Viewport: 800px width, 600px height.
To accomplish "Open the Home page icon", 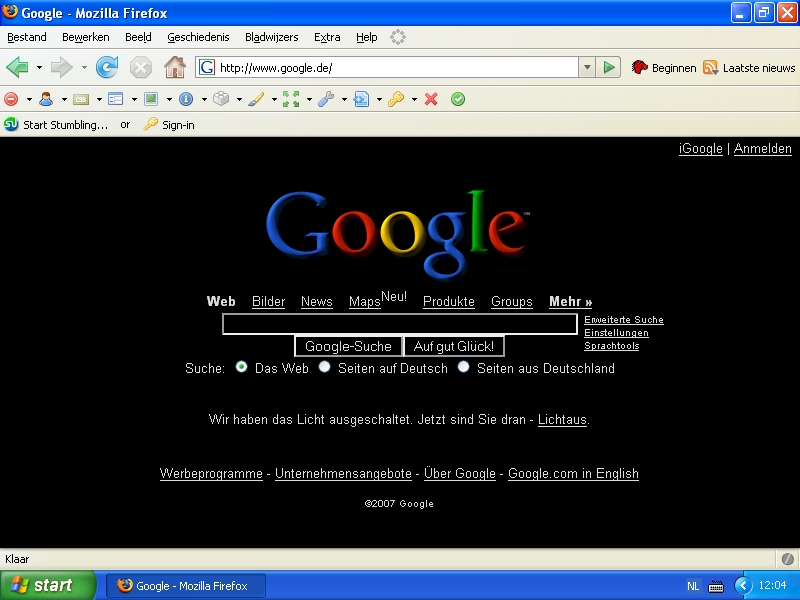I will click(174, 67).
